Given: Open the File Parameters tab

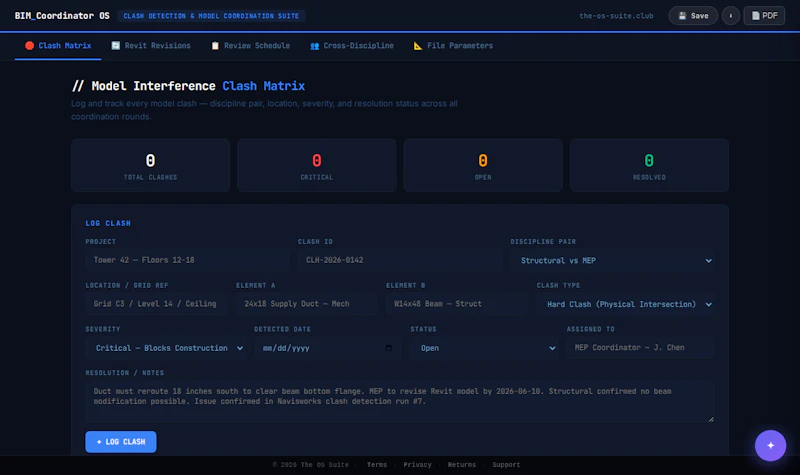Looking at the screenshot, I should coord(453,46).
